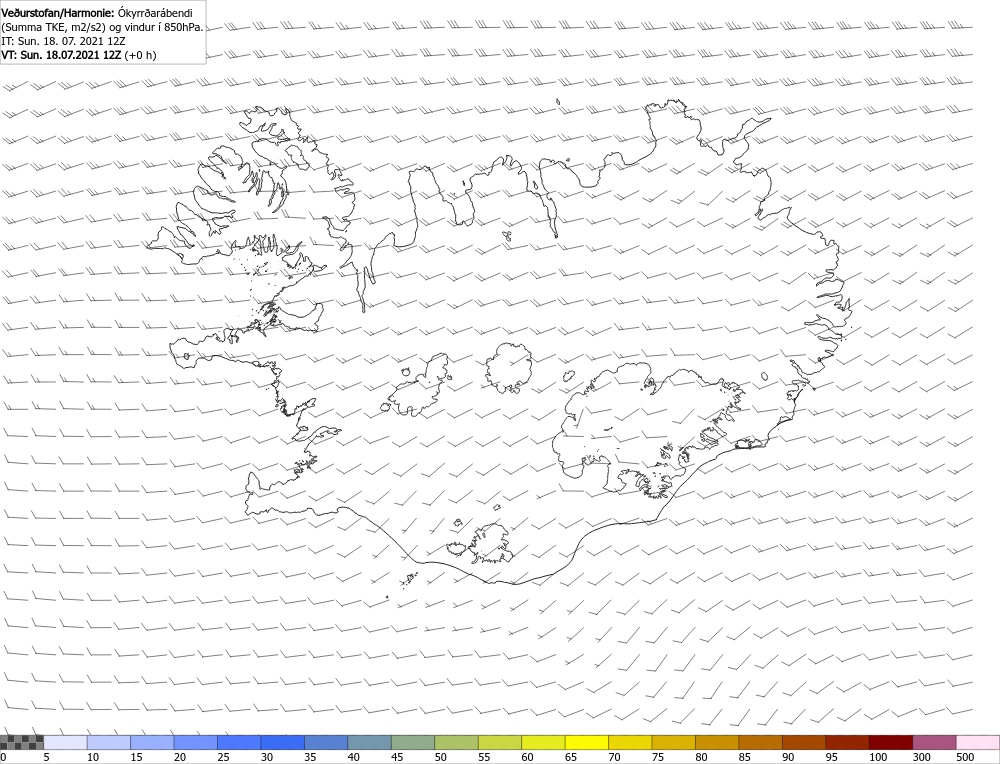Screen dimensions: 1000x764
Task: Select the 85–90 burnt orange swatch
Action: 760,742
